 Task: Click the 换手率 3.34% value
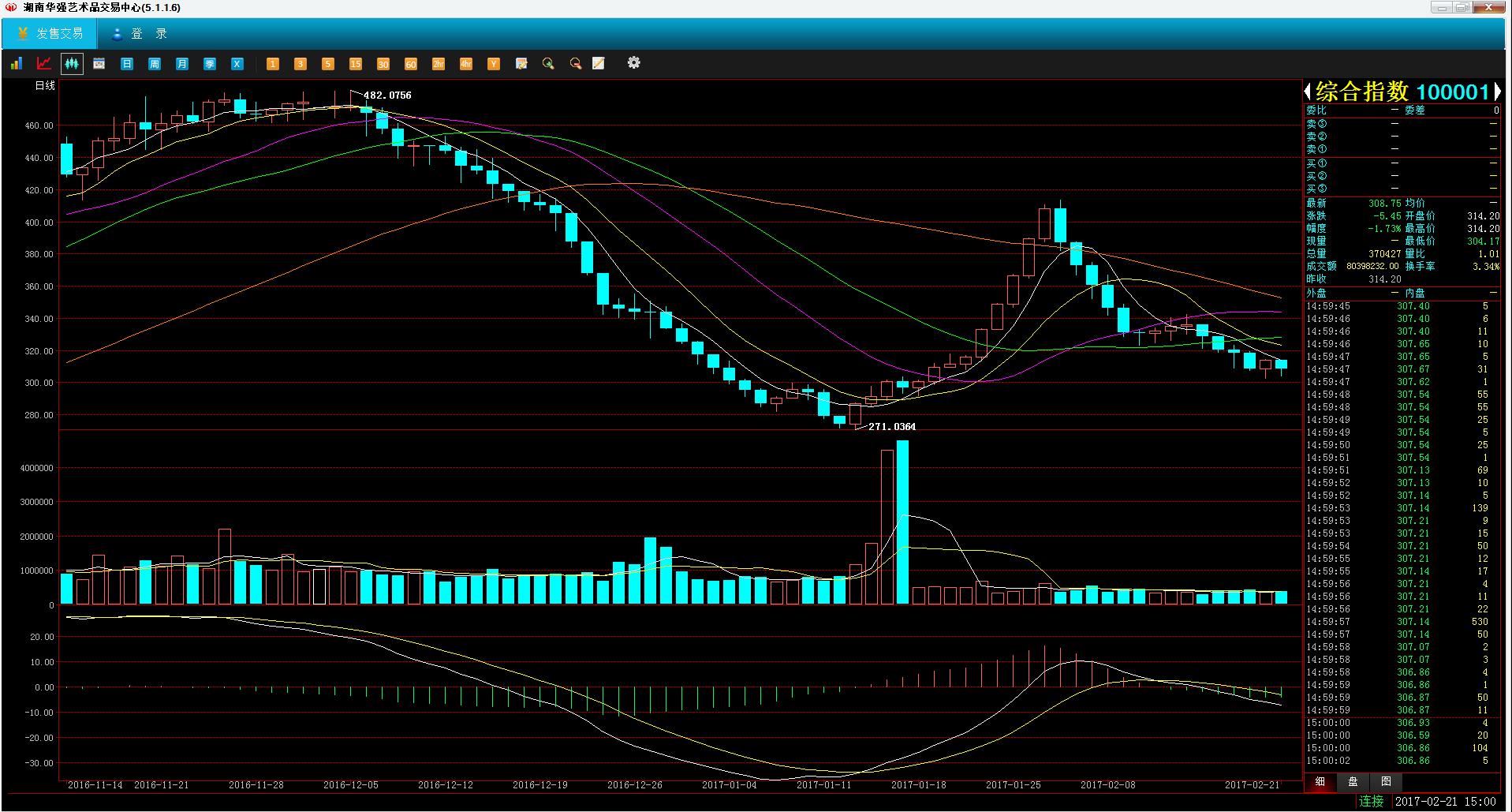1486,267
